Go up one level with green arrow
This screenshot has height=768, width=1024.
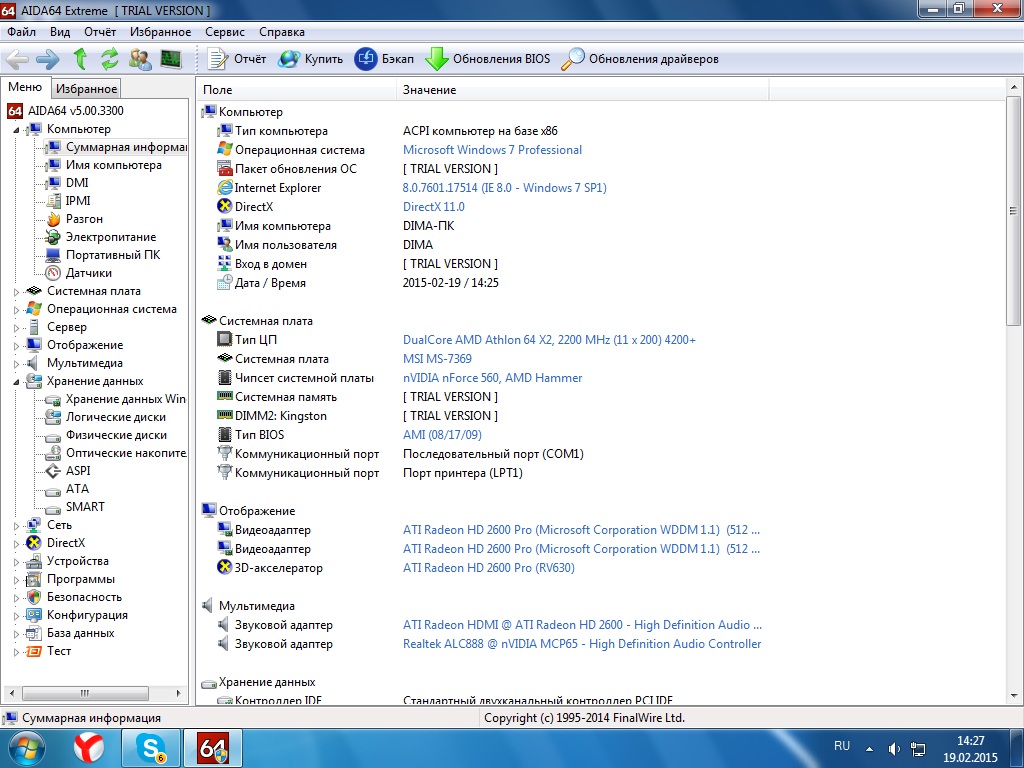point(80,59)
